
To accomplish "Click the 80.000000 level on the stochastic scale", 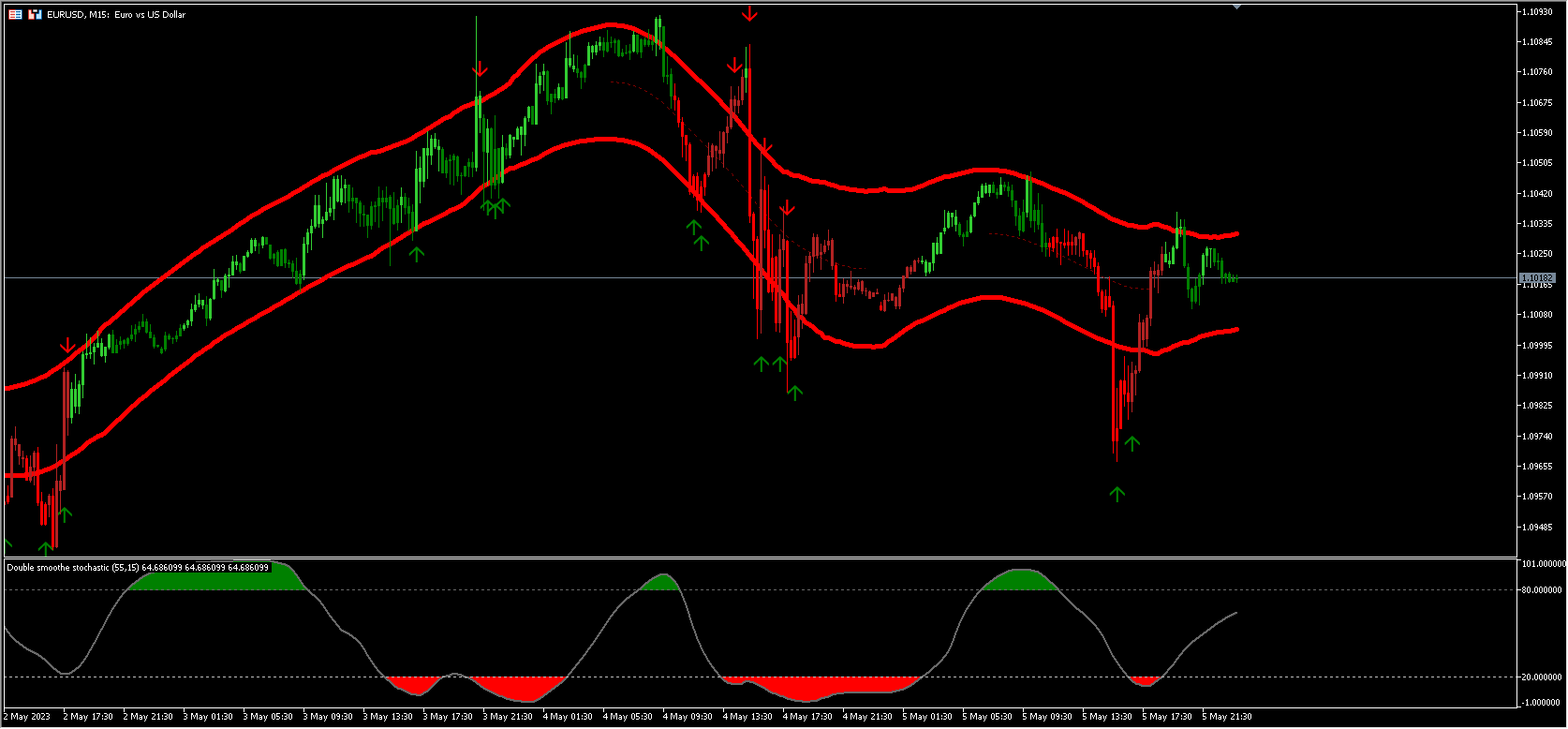I will pyautogui.click(x=1542, y=590).
